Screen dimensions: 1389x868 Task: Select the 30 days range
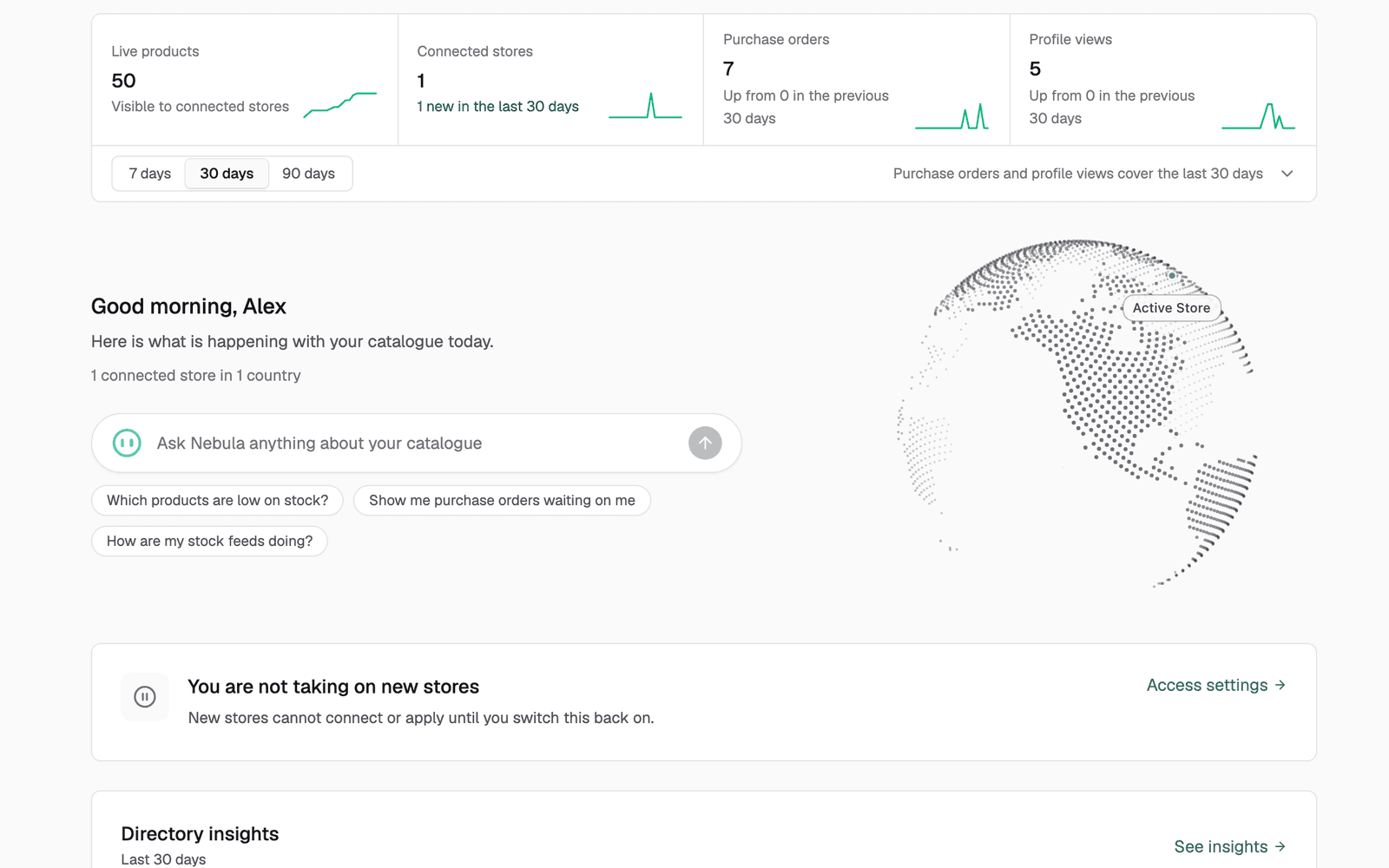(x=227, y=174)
